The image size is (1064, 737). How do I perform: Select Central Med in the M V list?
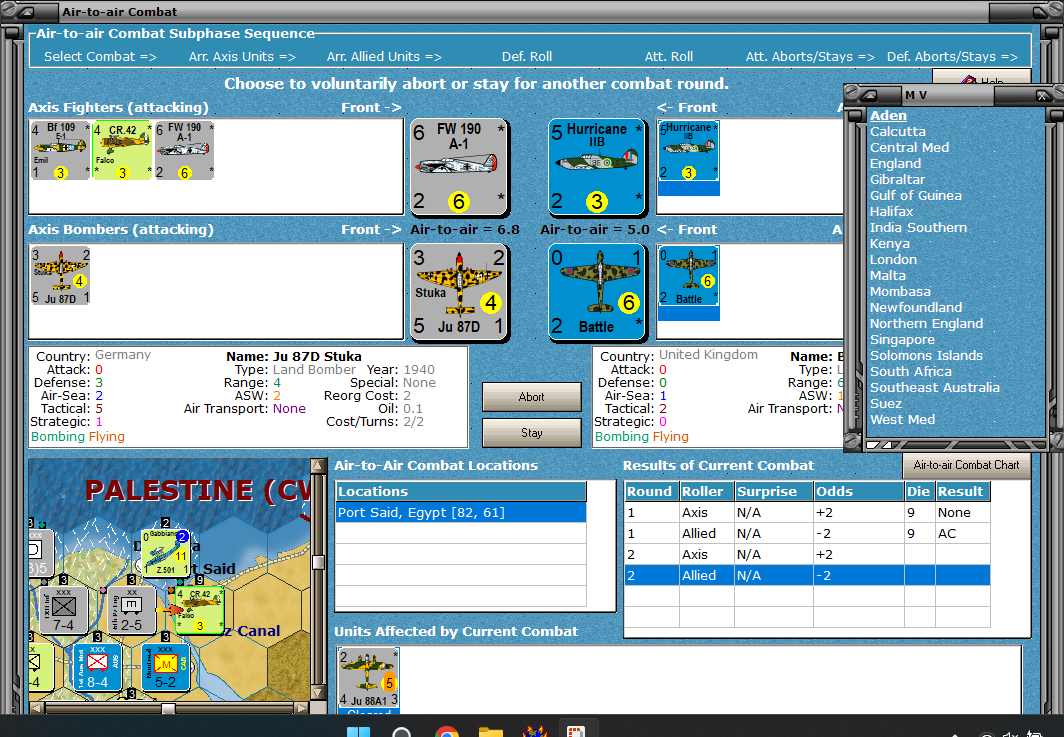coord(909,147)
